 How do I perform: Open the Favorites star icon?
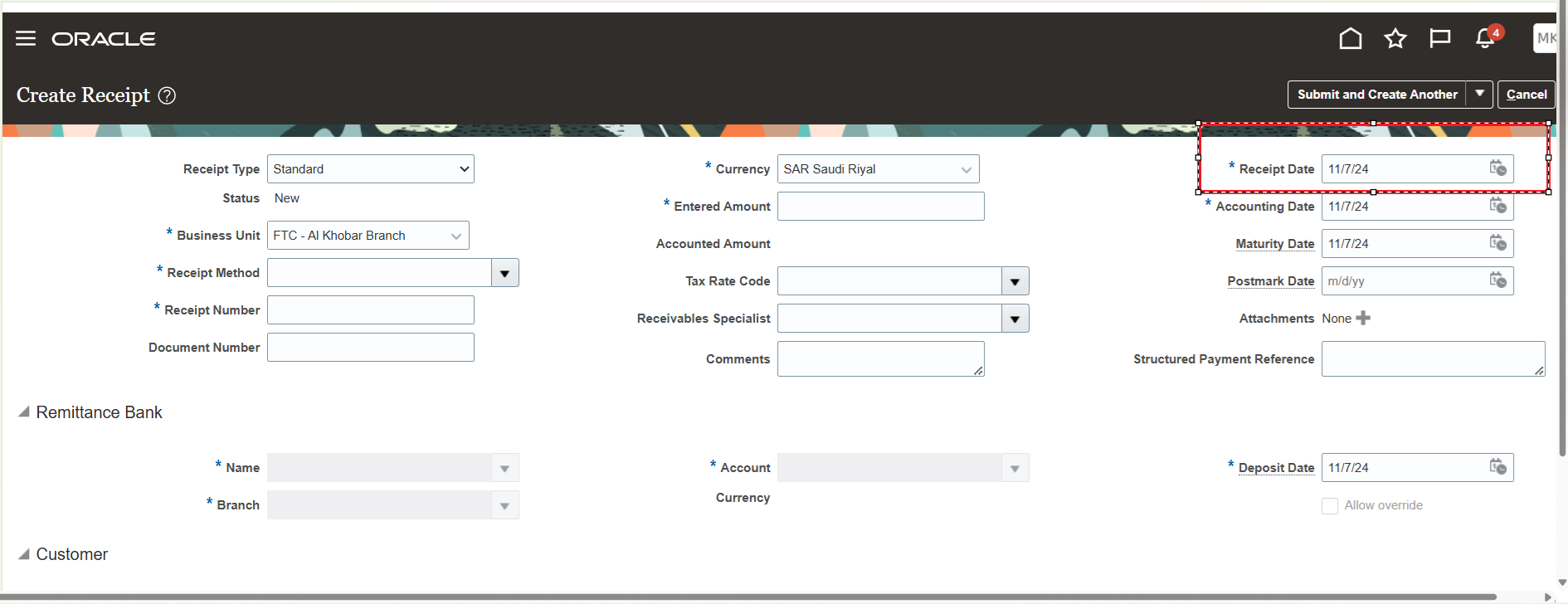(1395, 38)
